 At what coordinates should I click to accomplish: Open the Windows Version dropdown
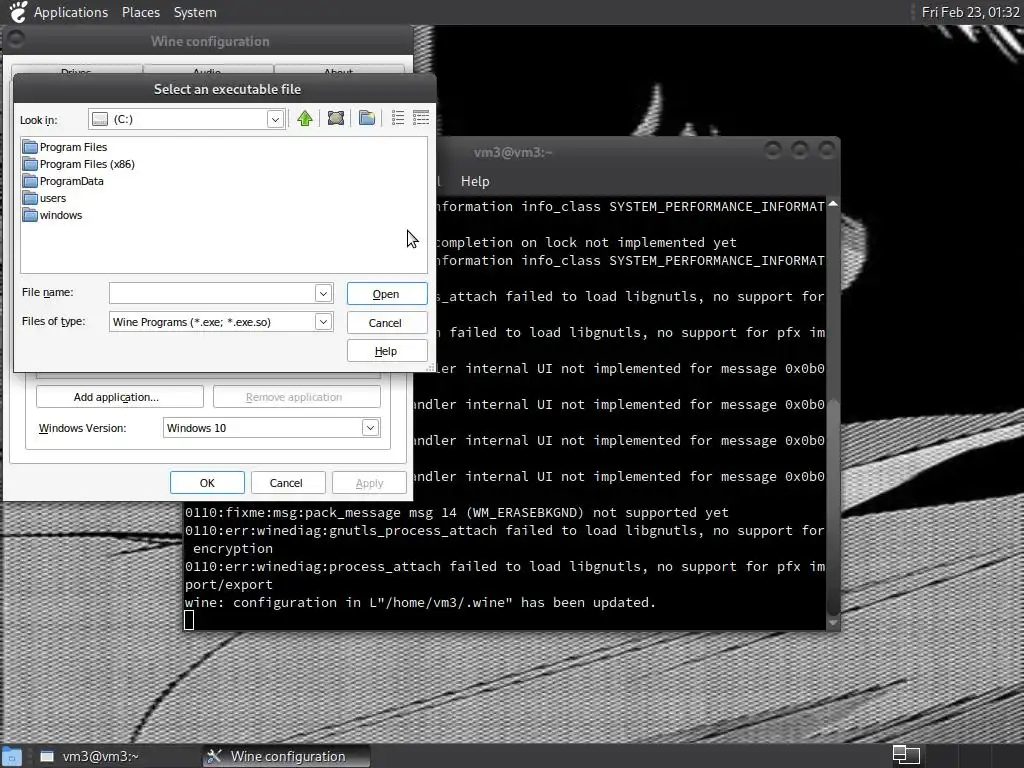pyautogui.click(x=370, y=428)
